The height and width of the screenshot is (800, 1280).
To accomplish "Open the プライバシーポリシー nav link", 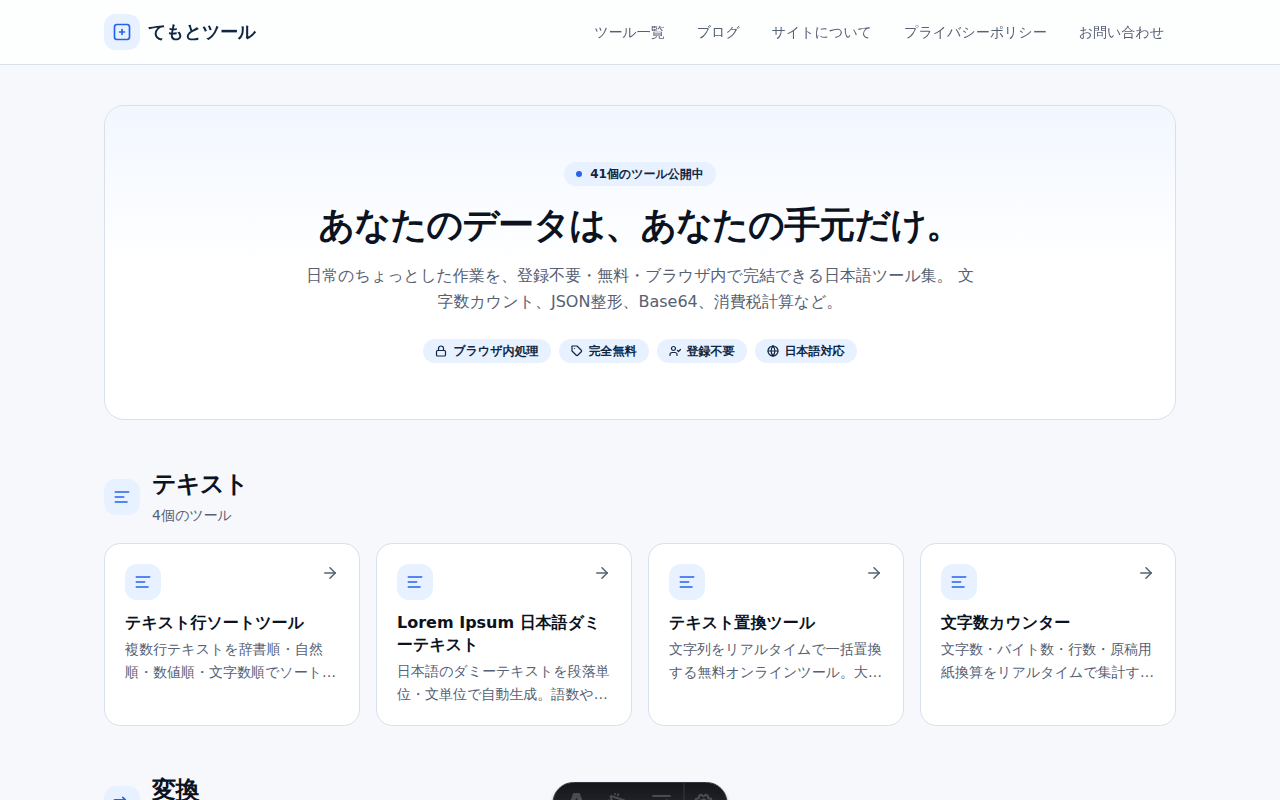I will click(975, 32).
